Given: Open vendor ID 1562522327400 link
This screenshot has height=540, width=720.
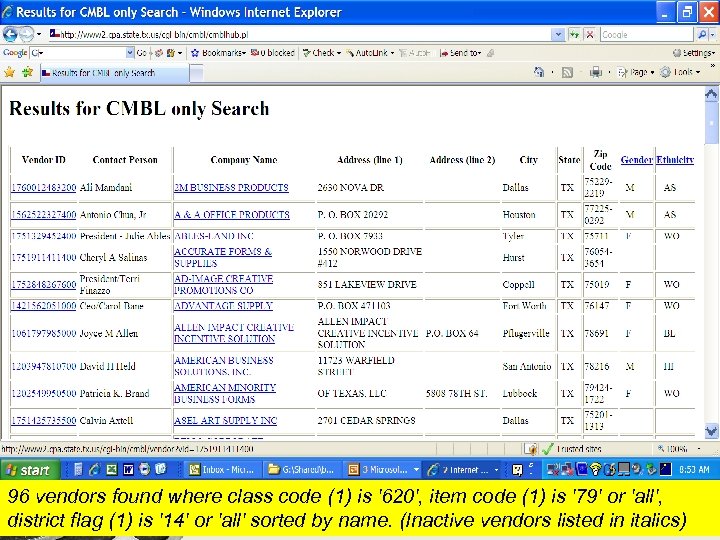Looking at the screenshot, I should 44,214.
